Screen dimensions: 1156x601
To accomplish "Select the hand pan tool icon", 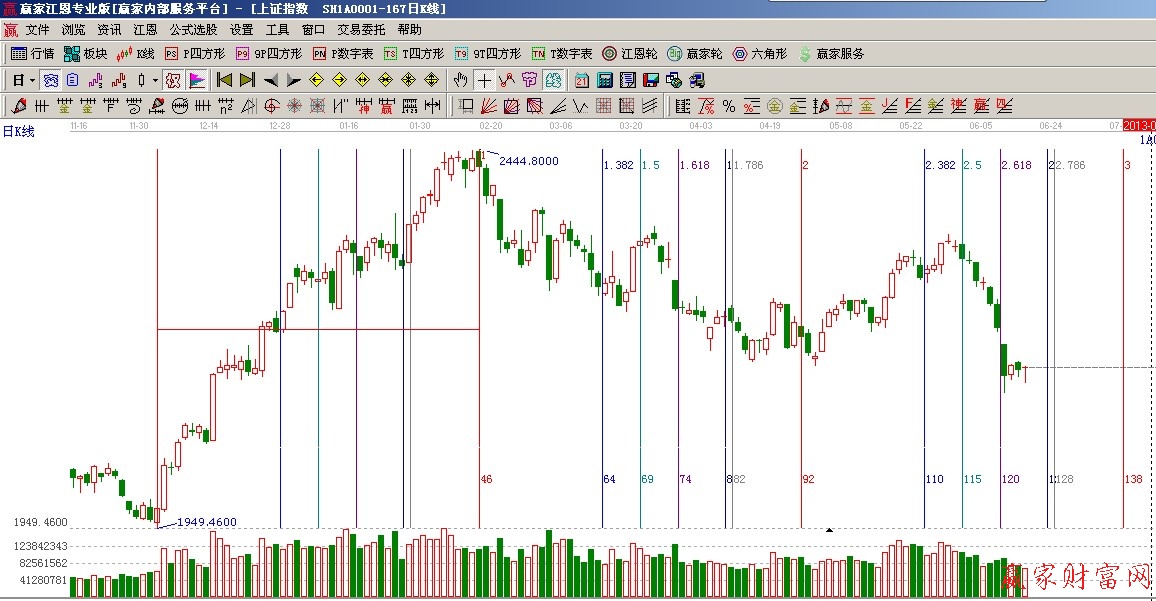I will [460, 80].
